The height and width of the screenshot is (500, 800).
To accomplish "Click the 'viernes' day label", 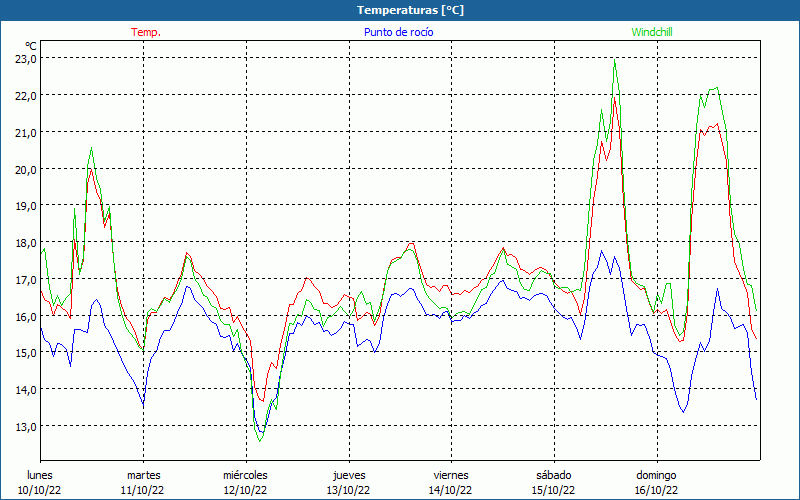I will click(x=451, y=475).
